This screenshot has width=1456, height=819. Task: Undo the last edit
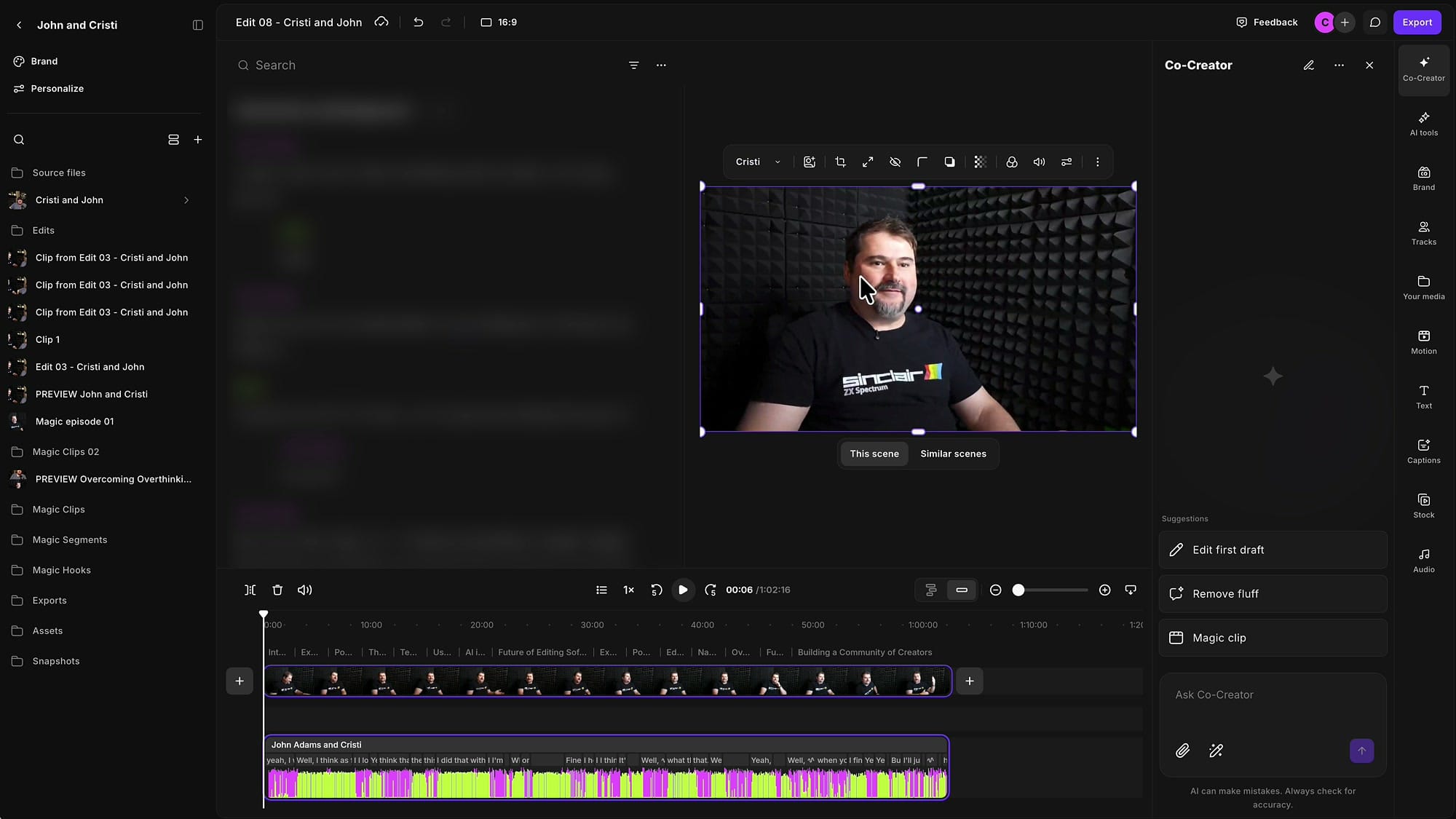coord(418,23)
